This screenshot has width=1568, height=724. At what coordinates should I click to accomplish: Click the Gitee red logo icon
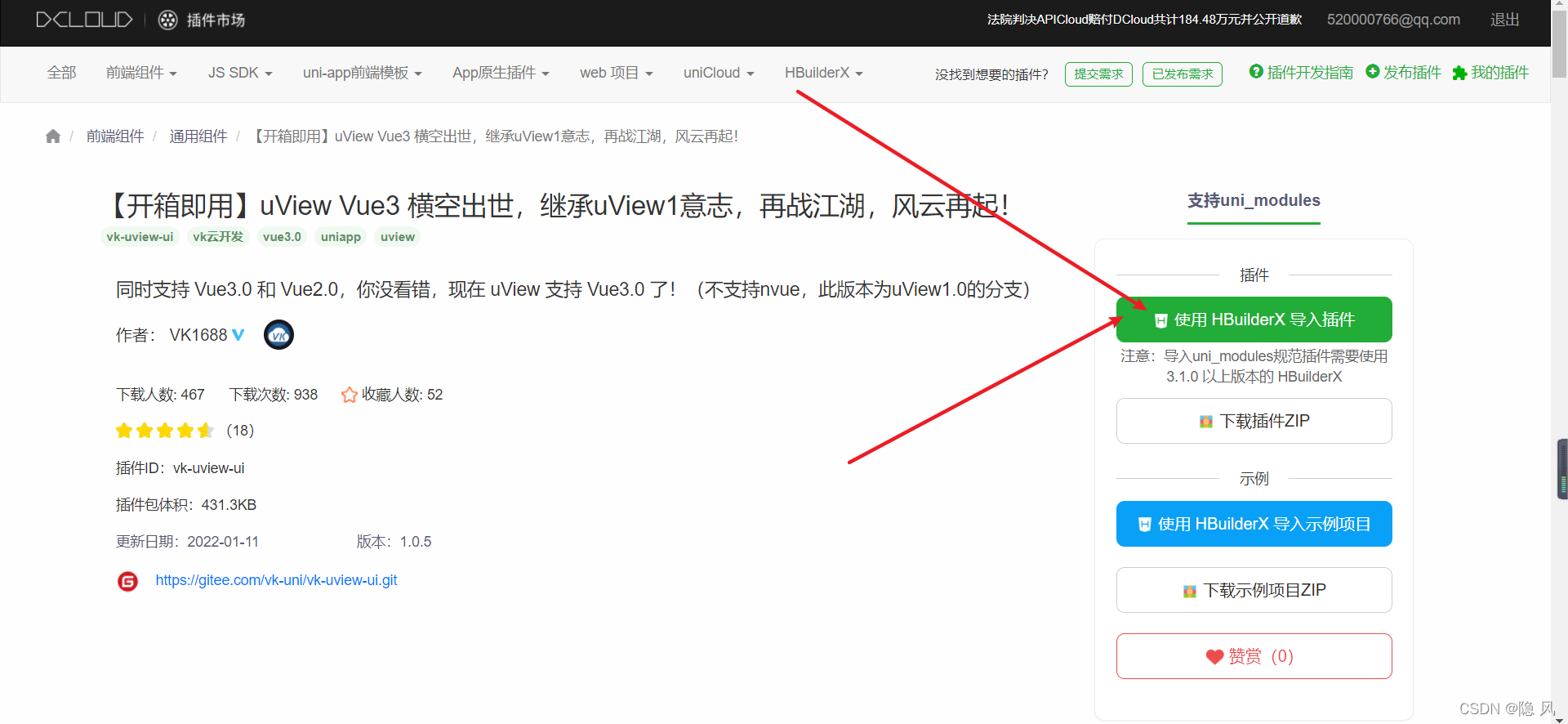coord(127,581)
